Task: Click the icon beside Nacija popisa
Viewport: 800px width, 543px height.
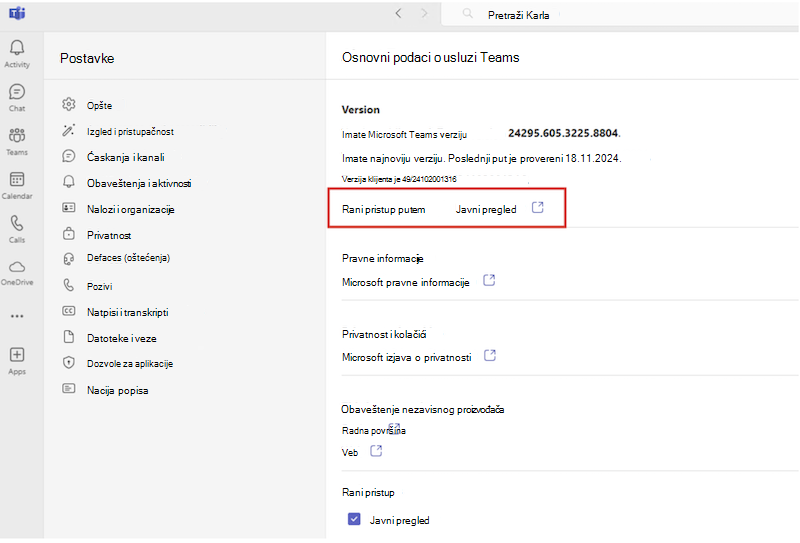Action: 69,389
